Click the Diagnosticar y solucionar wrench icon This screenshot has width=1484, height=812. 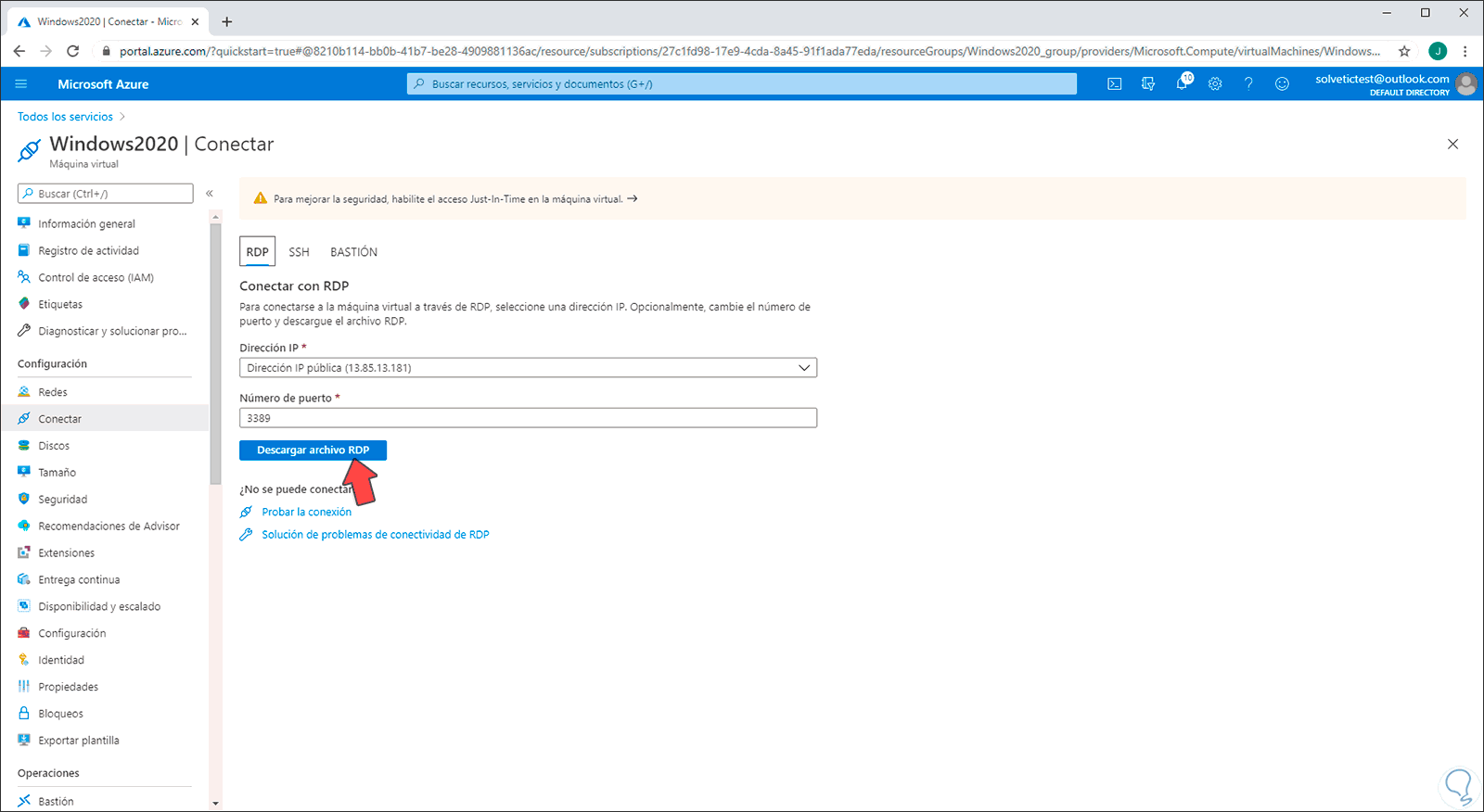pos(24,331)
